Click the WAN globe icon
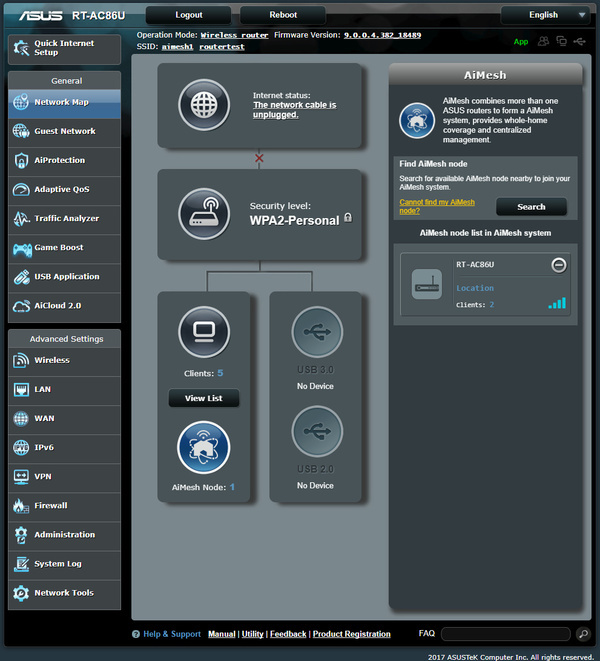600x661 pixels. pos(21,419)
